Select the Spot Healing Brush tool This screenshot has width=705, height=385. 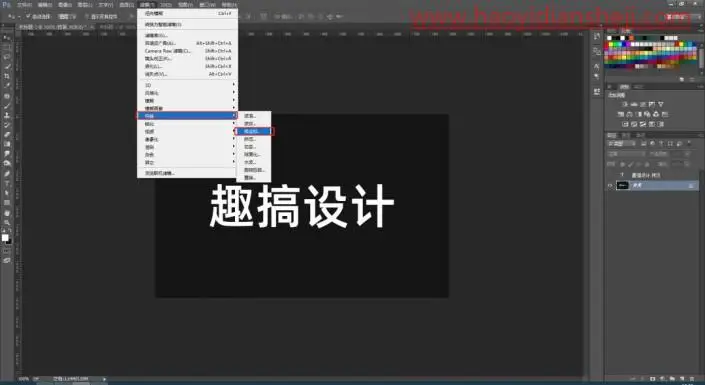(x=7, y=96)
